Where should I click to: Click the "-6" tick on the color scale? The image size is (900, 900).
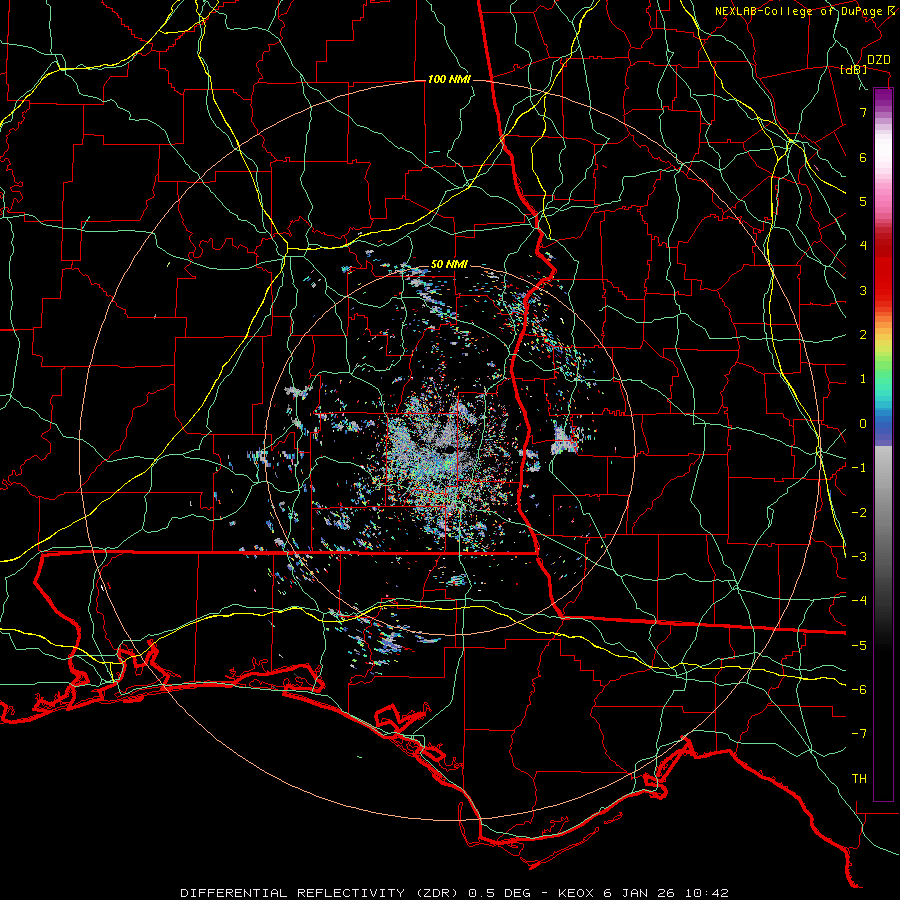click(859, 690)
